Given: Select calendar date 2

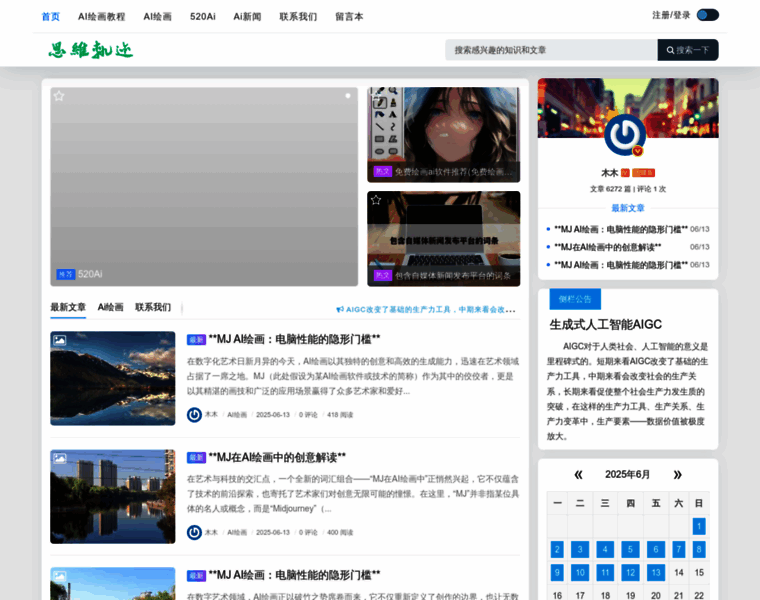Looking at the screenshot, I should (557, 550).
